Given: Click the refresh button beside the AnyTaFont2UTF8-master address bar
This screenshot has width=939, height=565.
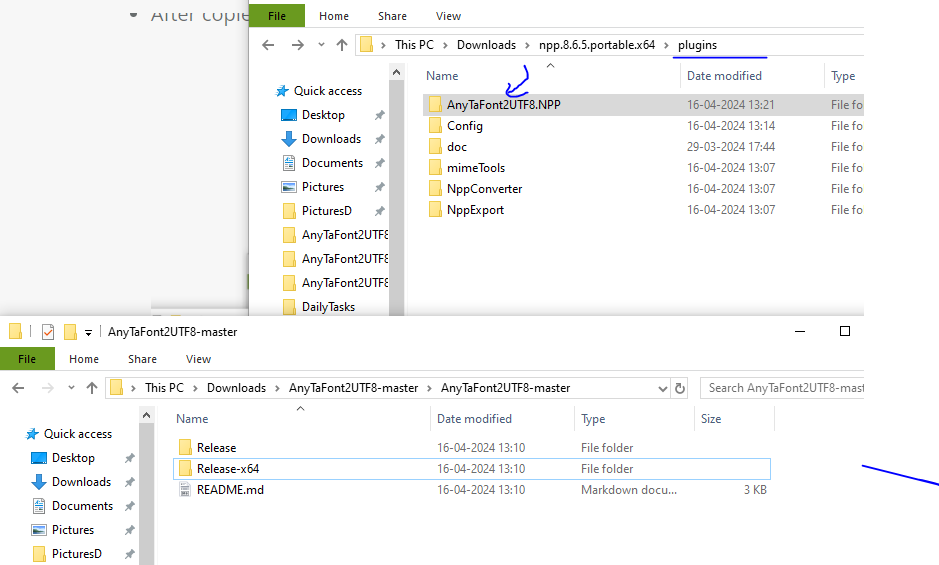Looking at the screenshot, I should [x=681, y=388].
